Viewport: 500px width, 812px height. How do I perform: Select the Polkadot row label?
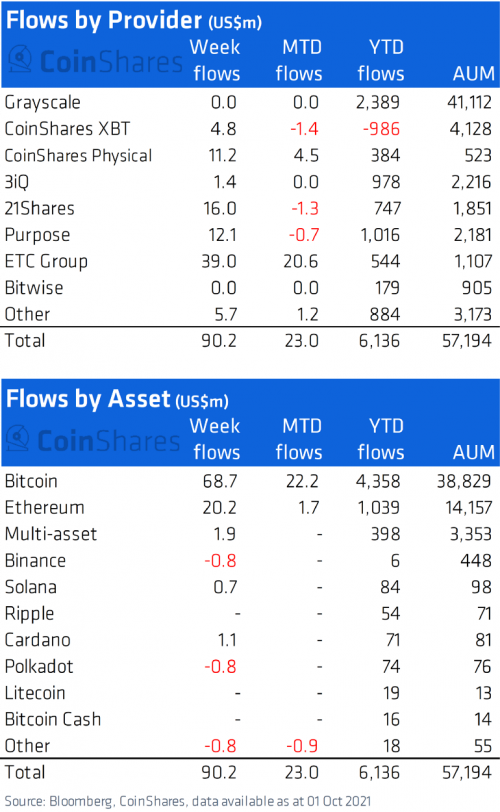coord(39,666)
